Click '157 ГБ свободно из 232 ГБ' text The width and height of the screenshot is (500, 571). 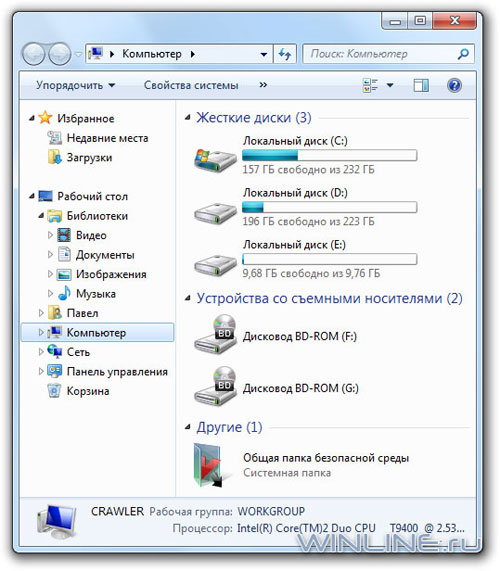point(308,169)
